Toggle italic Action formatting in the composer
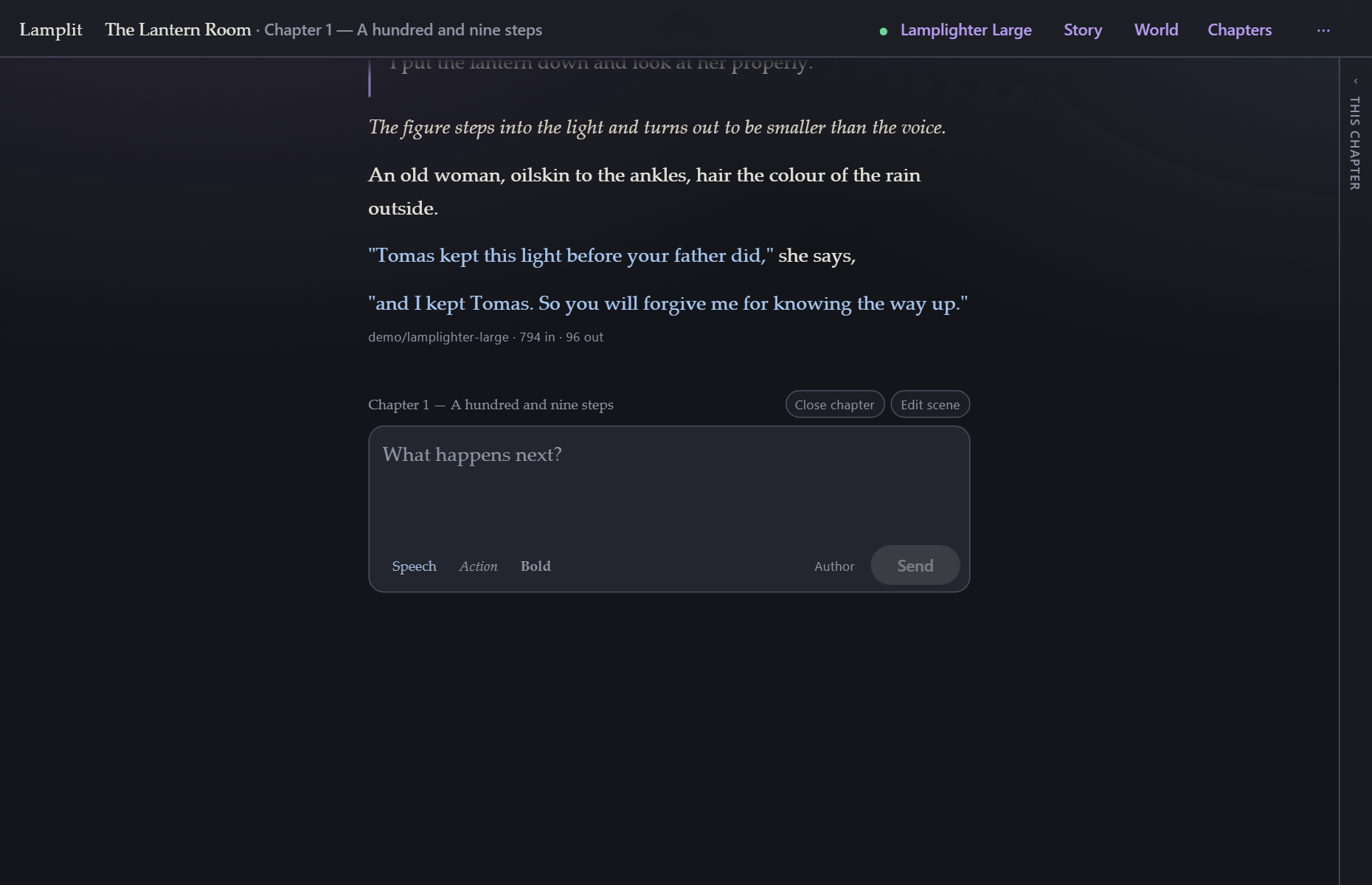 [478, 566]
